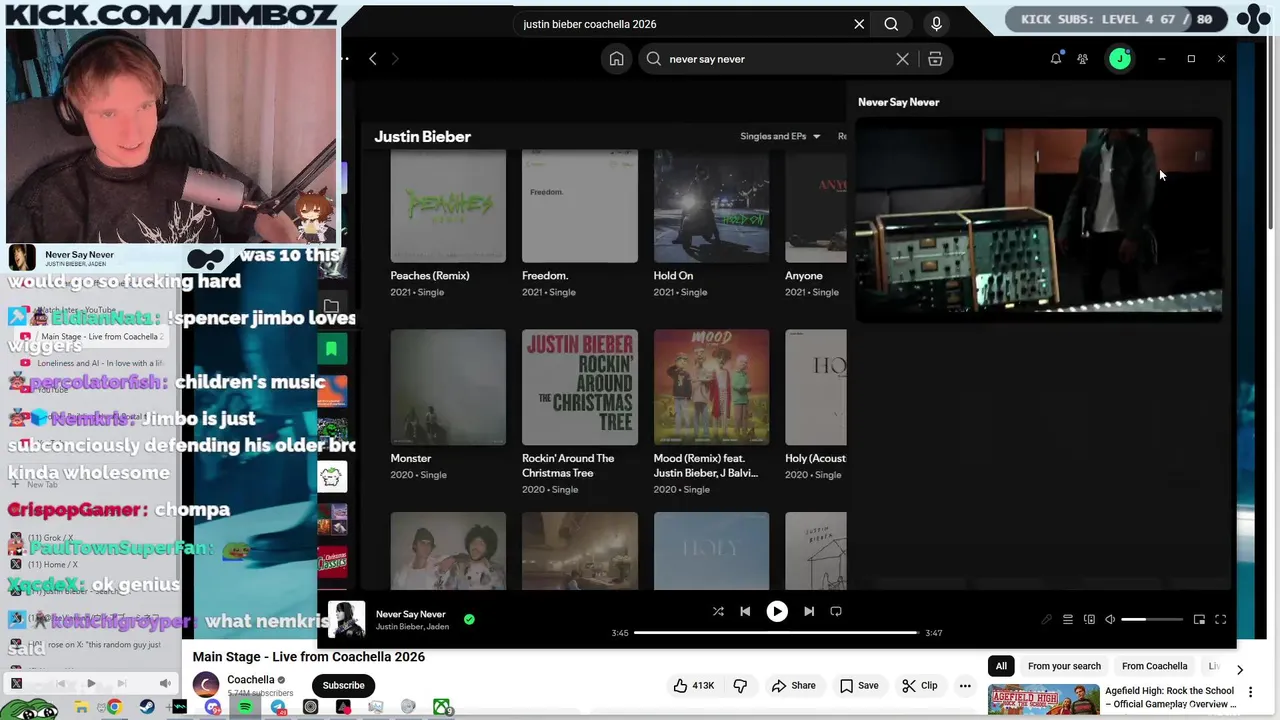Image resolution: width=1280 pixels, height=720 pixels.
Task: Open the Xbox app from the taskbar
Action: pyautogui.click(x=441, y=707)
